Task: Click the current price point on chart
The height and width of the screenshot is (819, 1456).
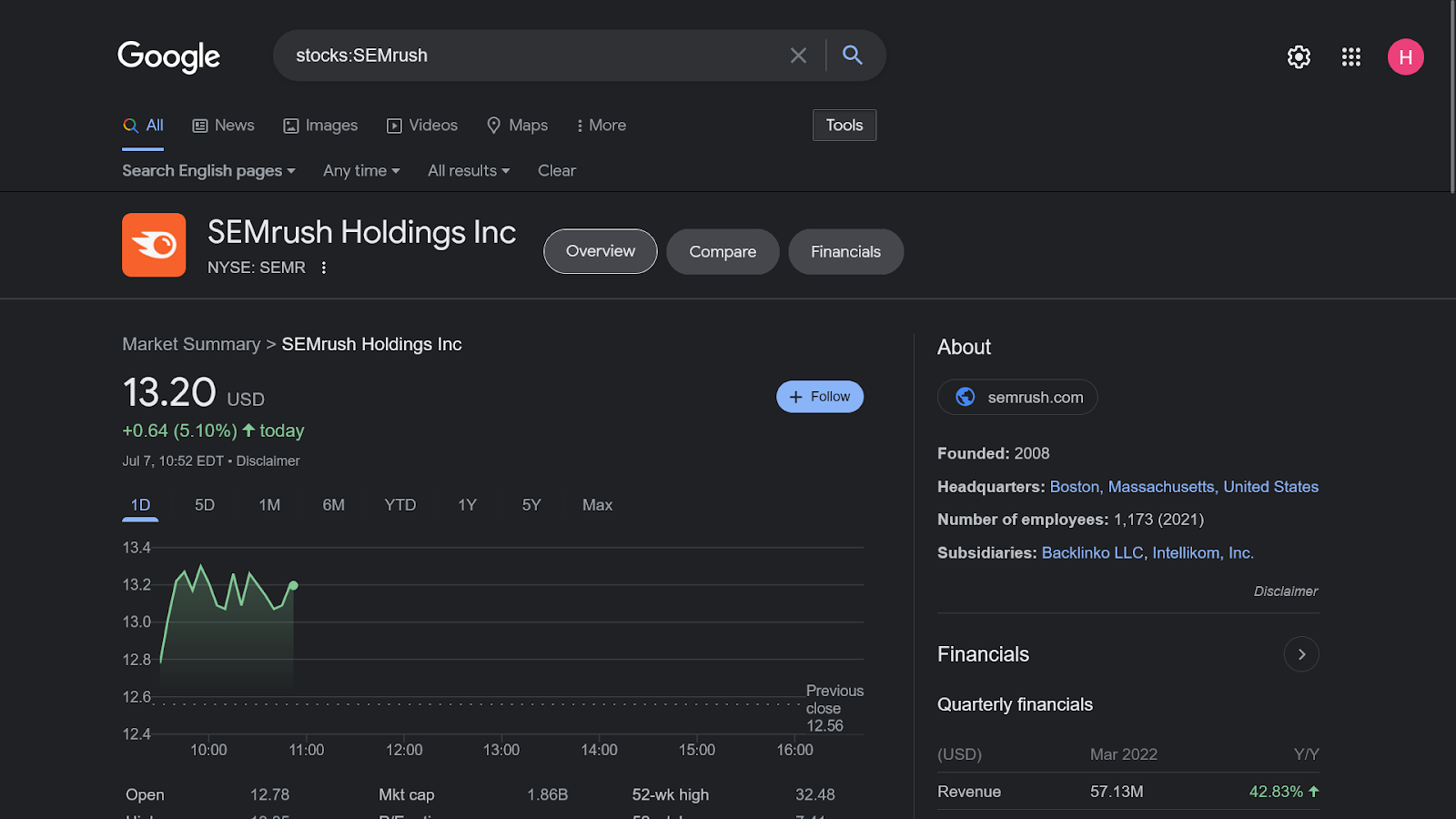Action: tap(293, 585)
